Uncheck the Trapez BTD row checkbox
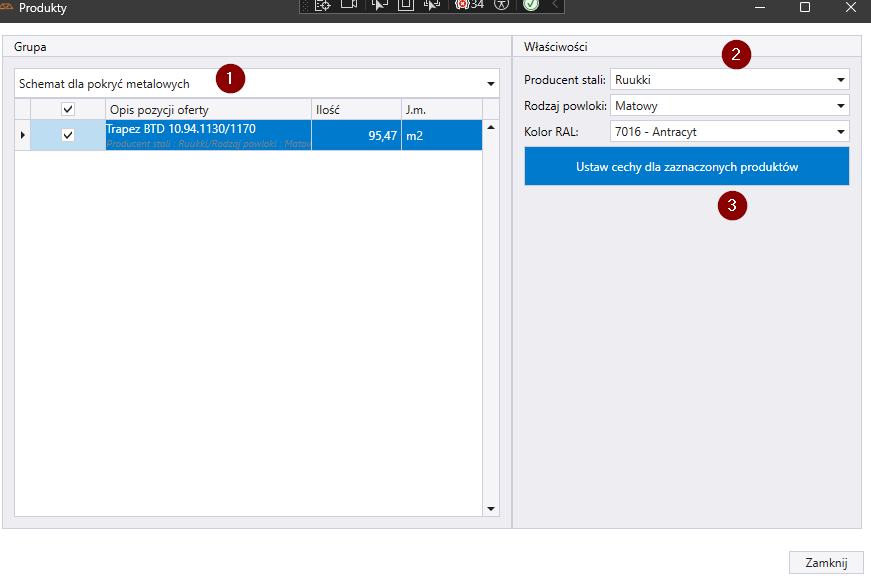 click(68, 135)
